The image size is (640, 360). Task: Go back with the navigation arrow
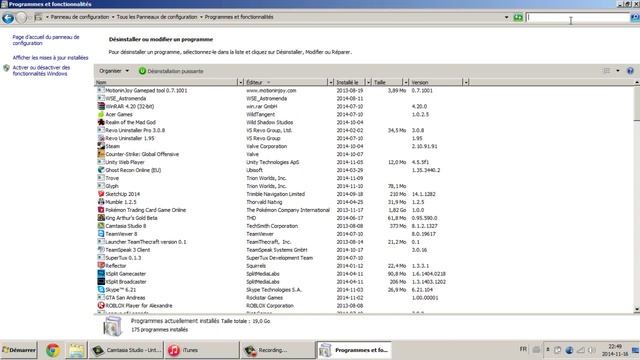tap(8, 18)
